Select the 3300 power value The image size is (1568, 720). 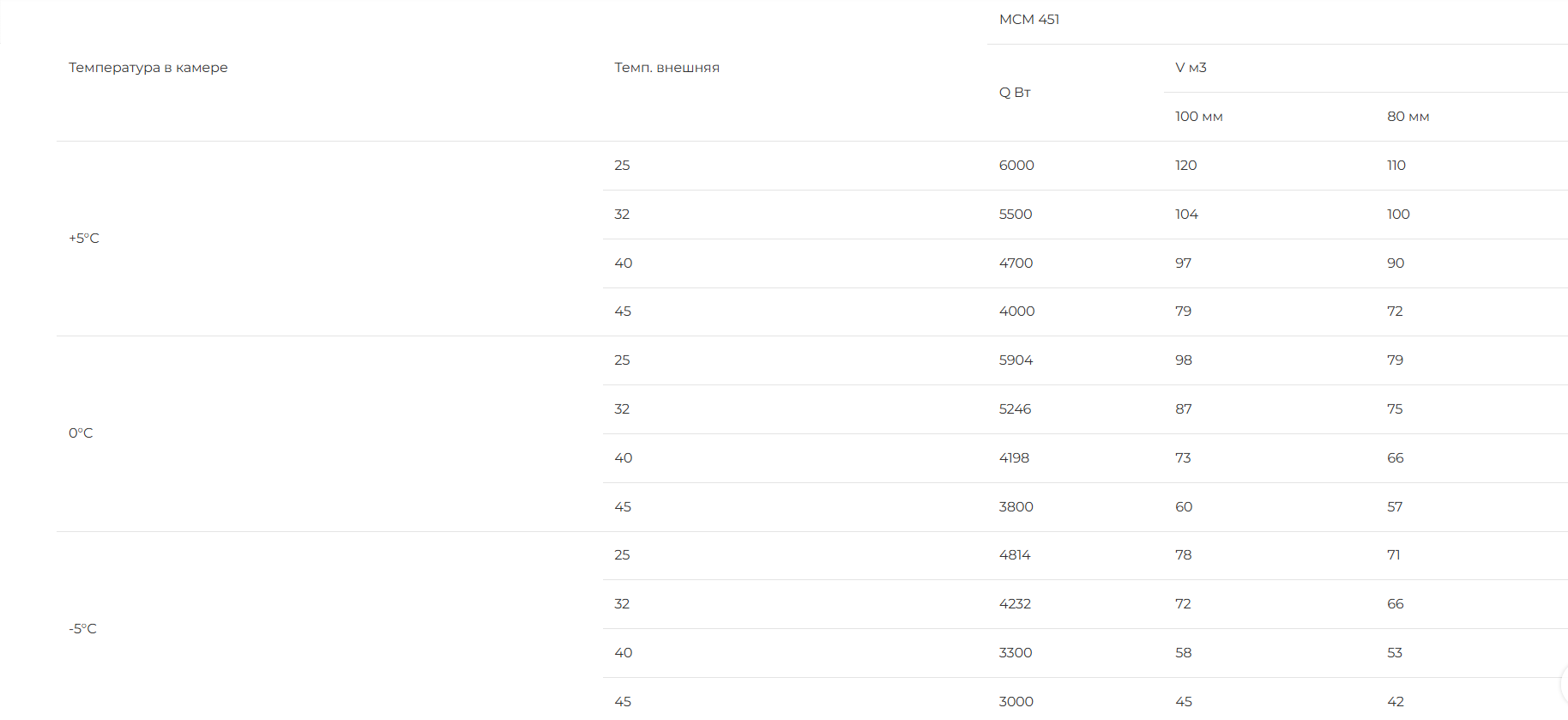click(1016, 653)
